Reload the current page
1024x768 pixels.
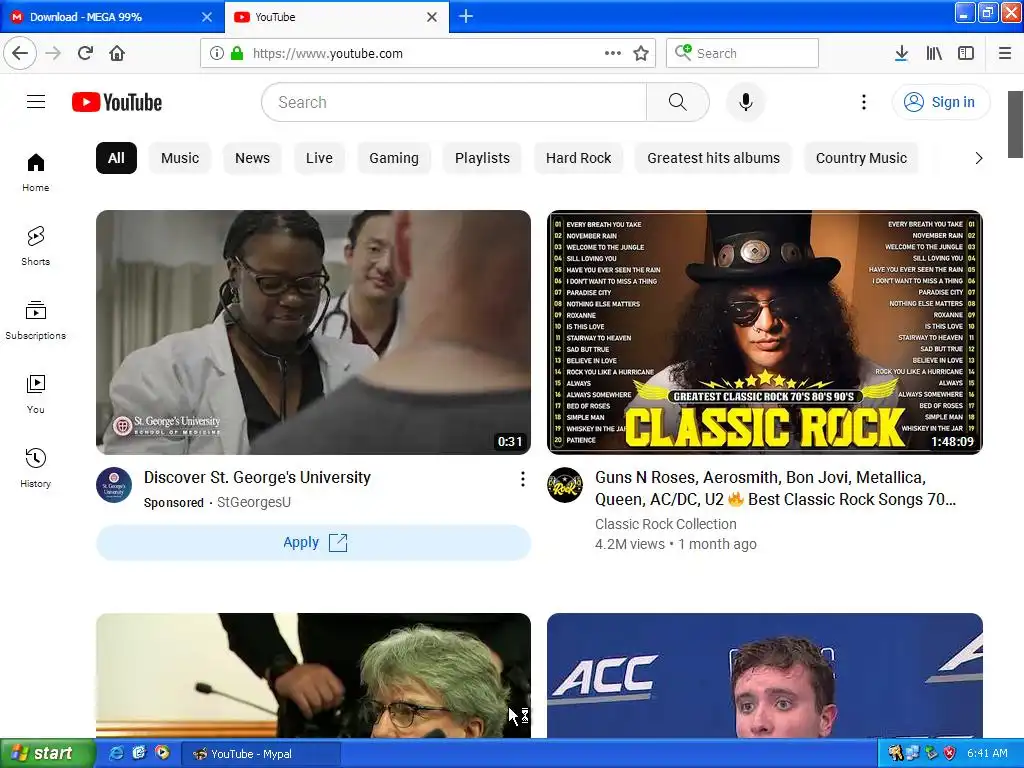[85, 53]
